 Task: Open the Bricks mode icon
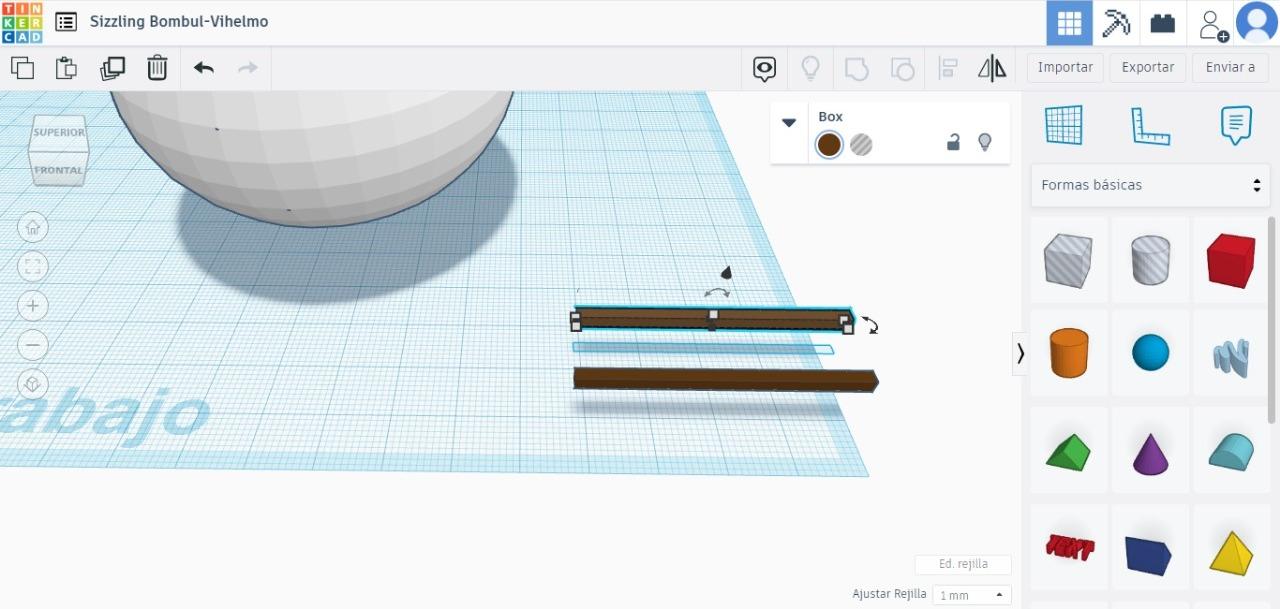pos(1163,23)
